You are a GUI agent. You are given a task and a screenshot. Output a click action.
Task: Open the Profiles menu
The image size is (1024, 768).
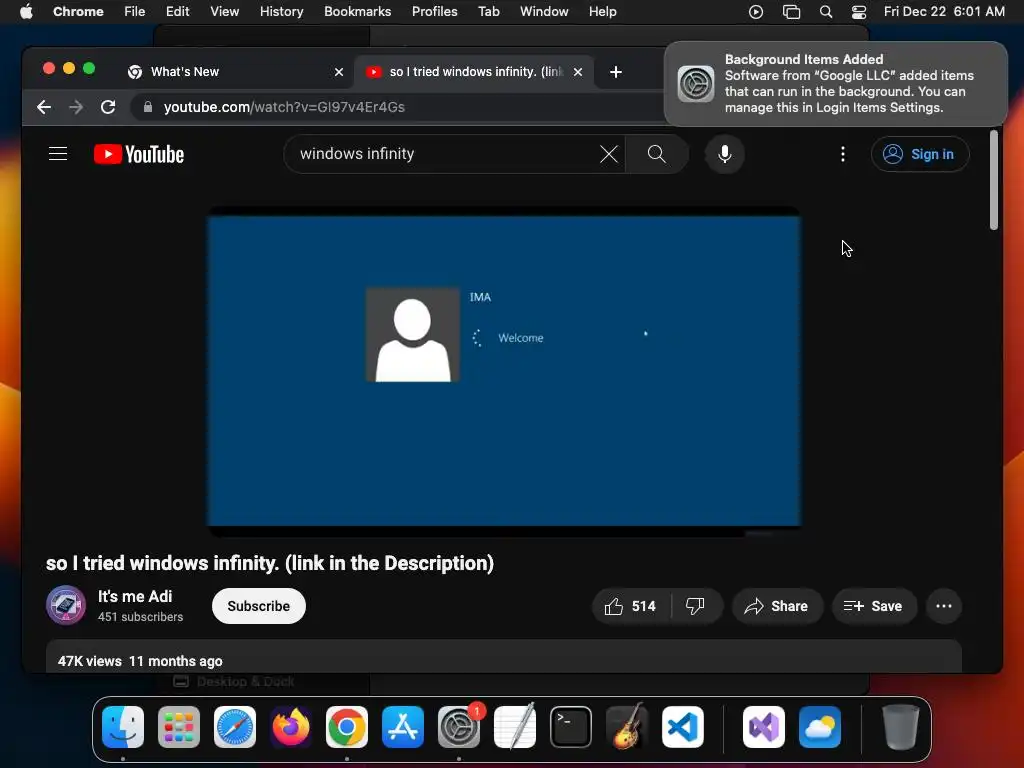click(434, 12)
